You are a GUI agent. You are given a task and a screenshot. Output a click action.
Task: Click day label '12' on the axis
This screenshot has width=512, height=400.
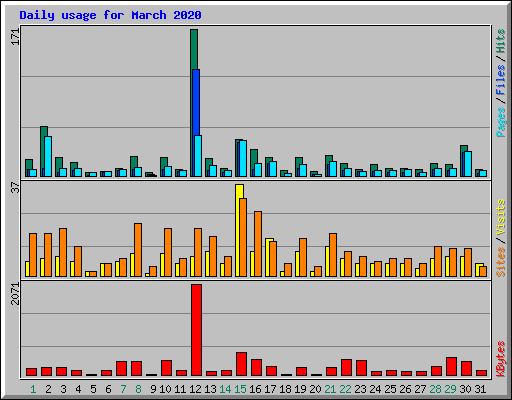pyautogui.click(x=195, y=389)
